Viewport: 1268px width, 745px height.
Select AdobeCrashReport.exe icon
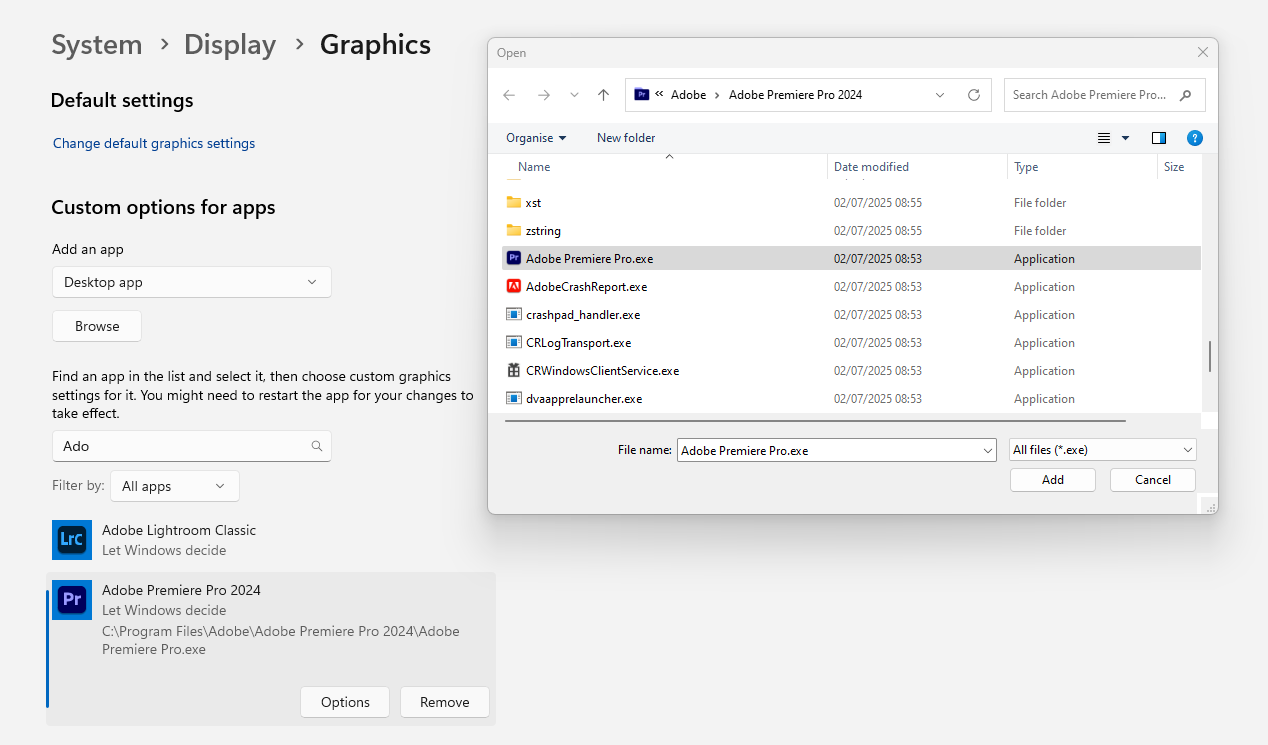[514, 287]
